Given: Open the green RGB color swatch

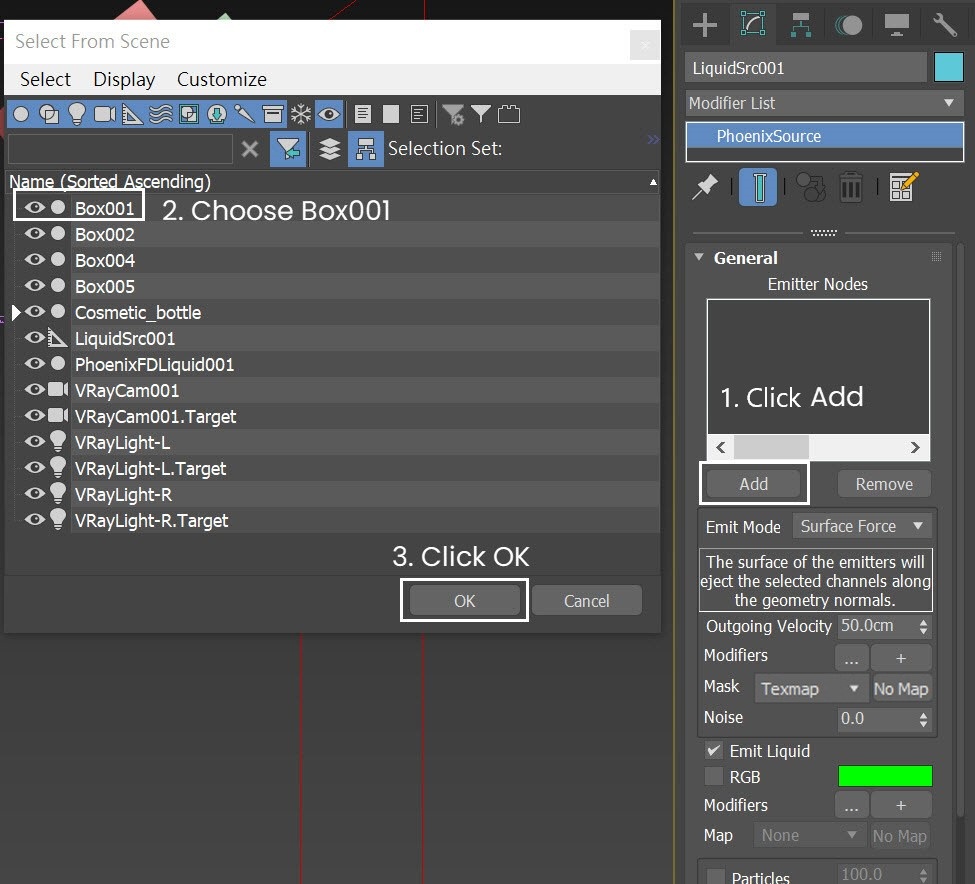Looking at the screenshot, I should pyautogui.click(x=885, y=776).
